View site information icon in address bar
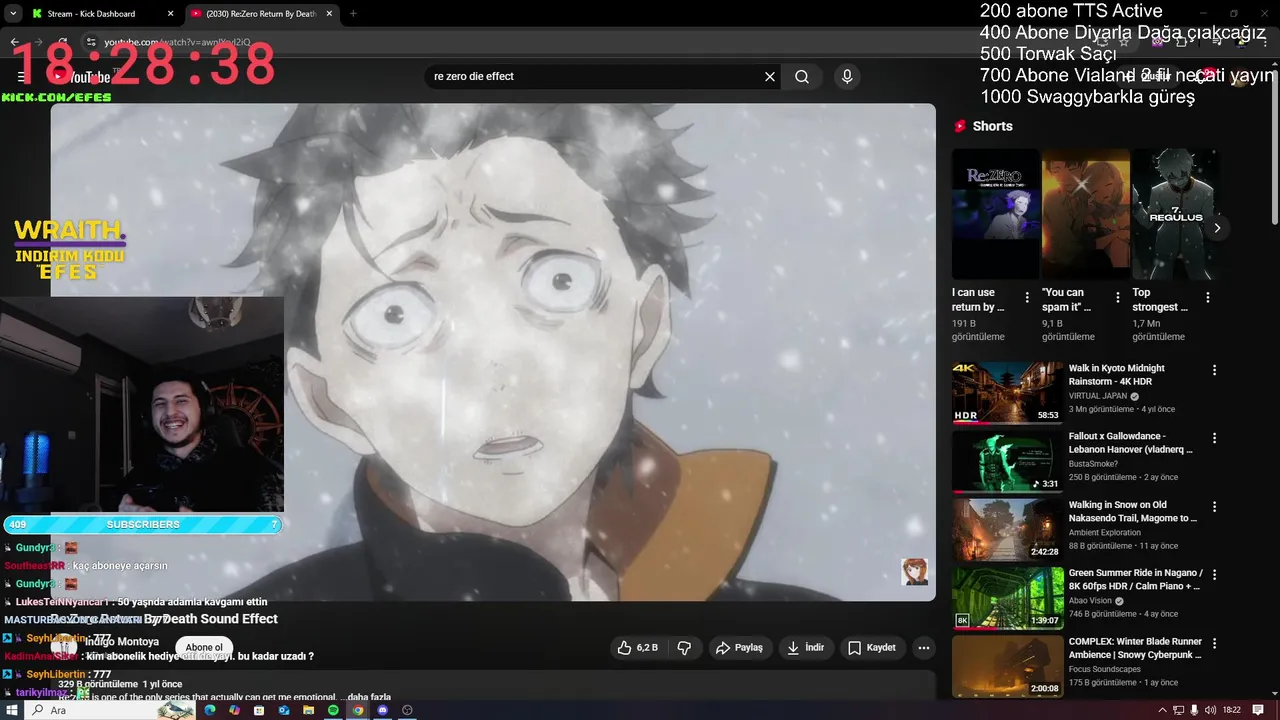Screen dimensions: 1280x720 coord(91,42)
